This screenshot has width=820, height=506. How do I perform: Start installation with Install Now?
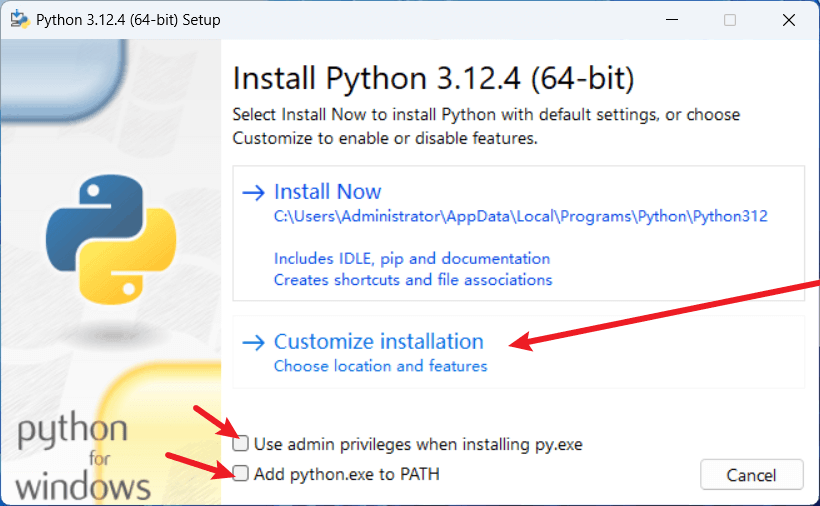click(x=328, y=192)
